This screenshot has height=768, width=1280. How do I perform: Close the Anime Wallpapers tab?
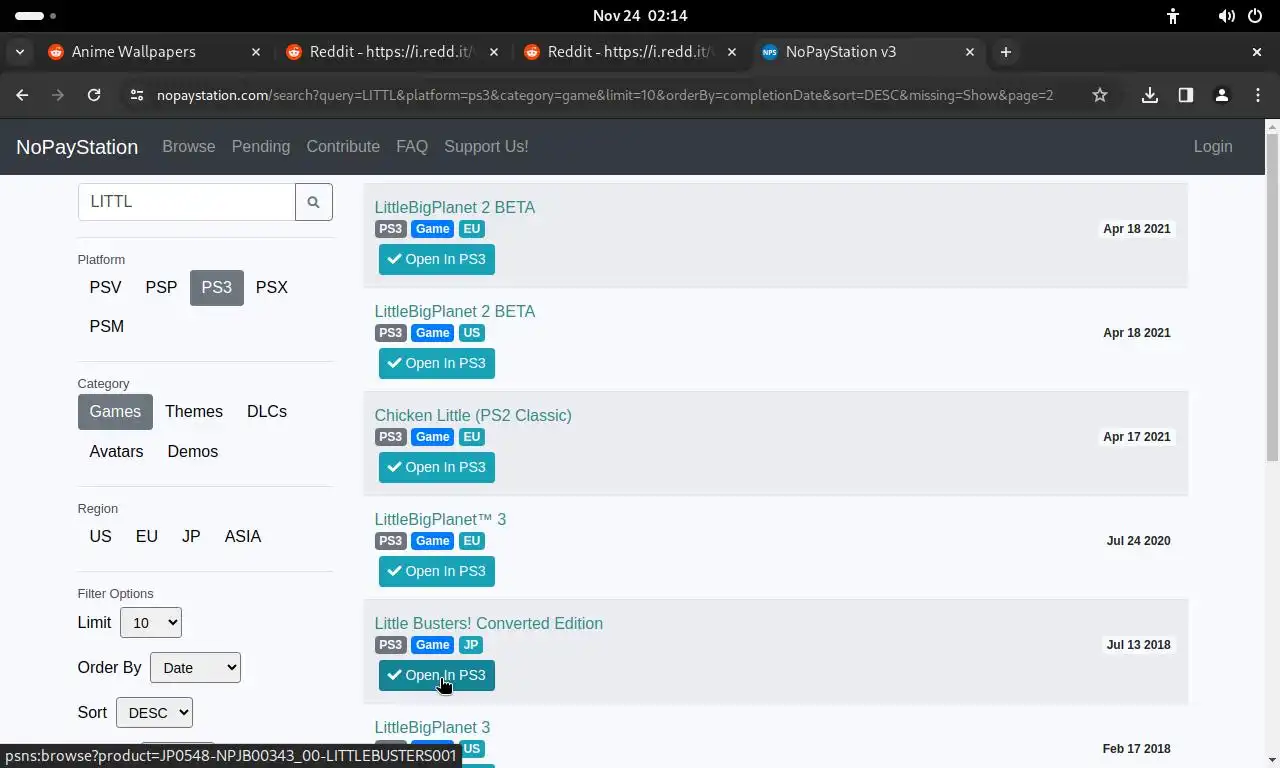tap(256, 52)
